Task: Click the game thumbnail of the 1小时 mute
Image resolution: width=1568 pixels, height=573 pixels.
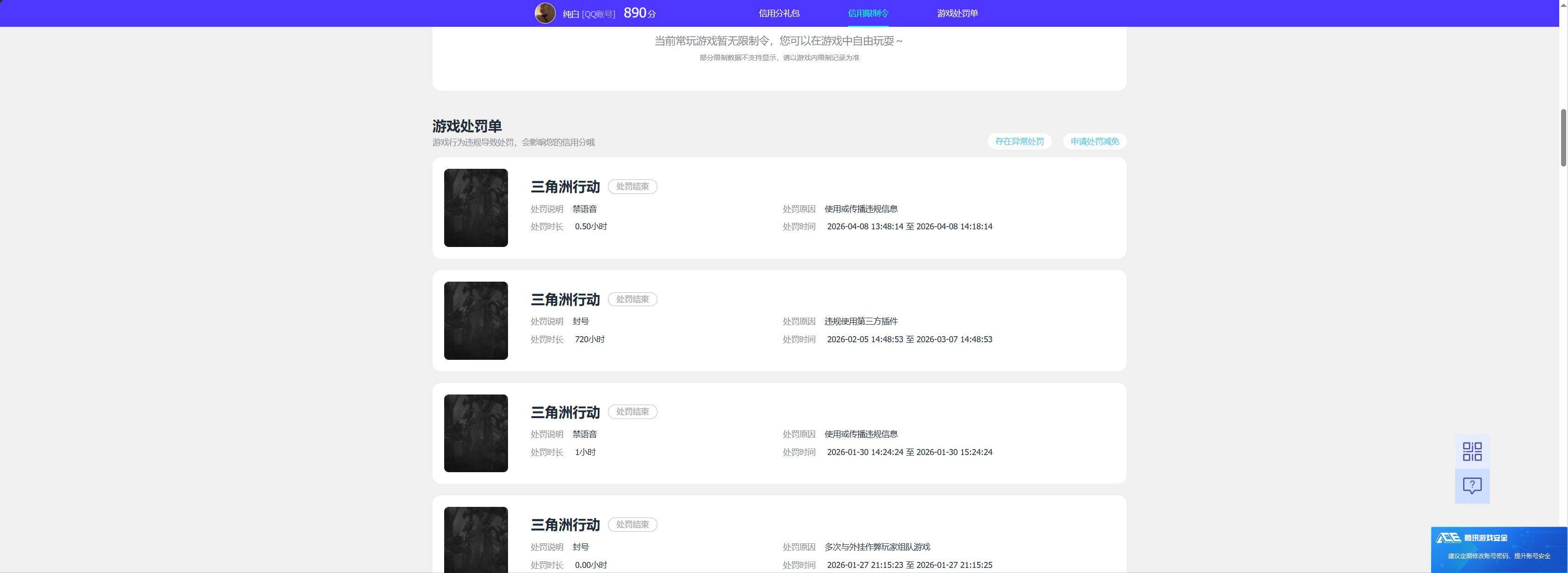Action: 476,433
